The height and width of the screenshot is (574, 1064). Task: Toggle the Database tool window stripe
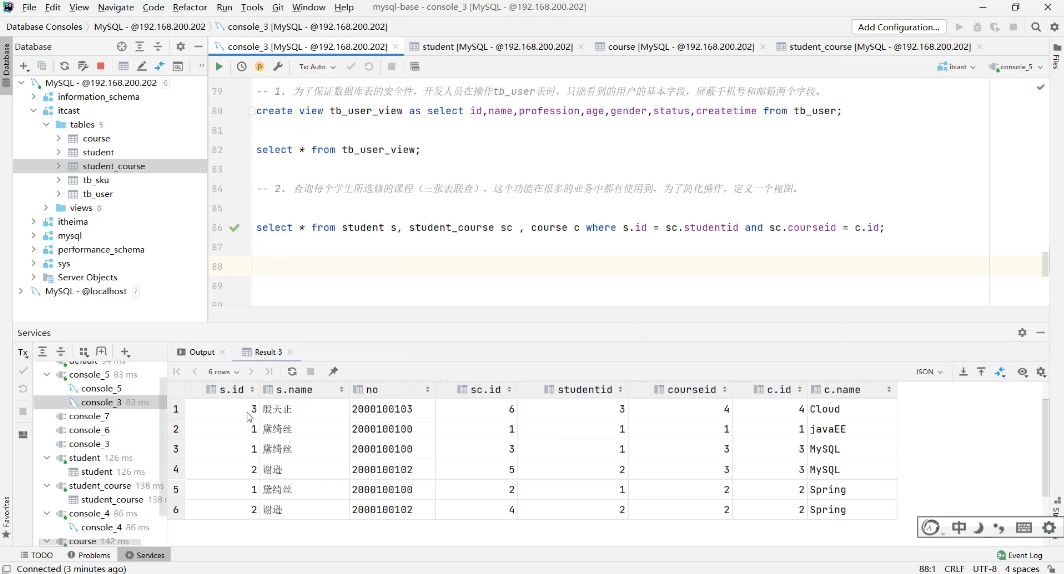pyautogui.click(x=6, y=62)
